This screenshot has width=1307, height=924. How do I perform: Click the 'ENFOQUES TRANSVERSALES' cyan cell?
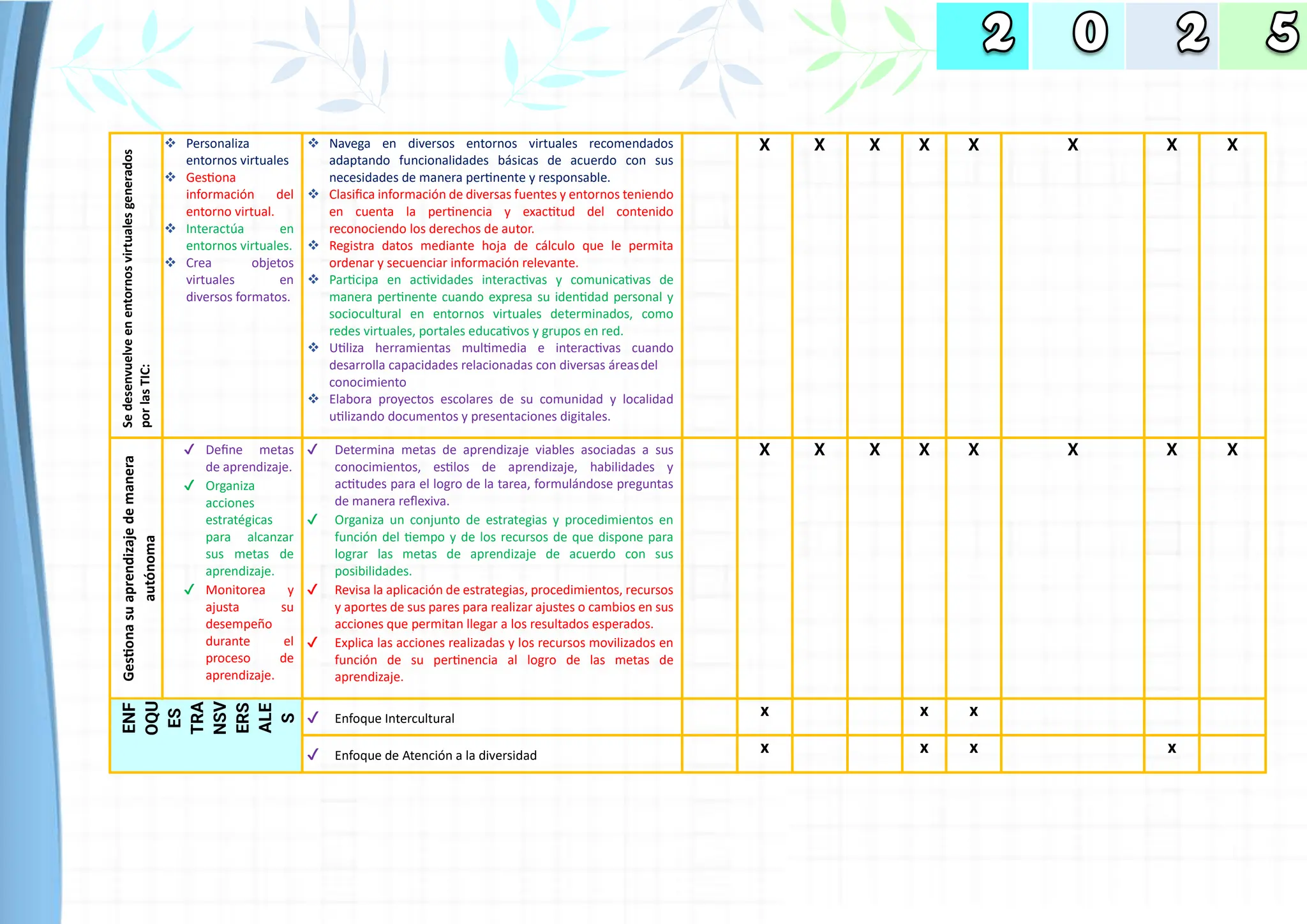205,736
